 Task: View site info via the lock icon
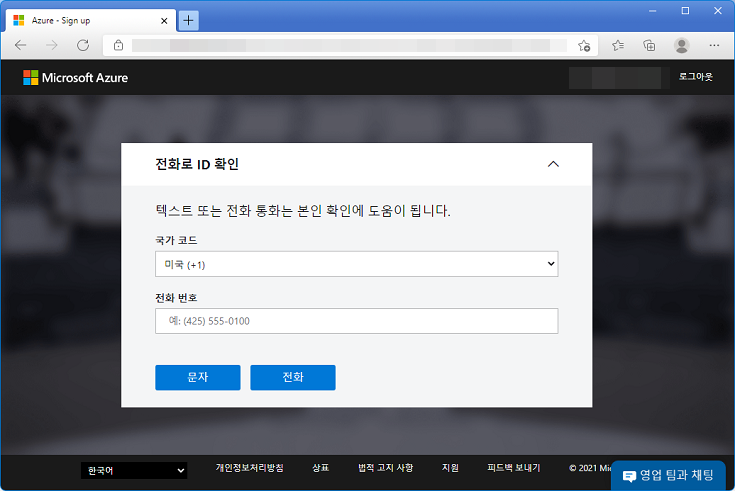(119, 45)
